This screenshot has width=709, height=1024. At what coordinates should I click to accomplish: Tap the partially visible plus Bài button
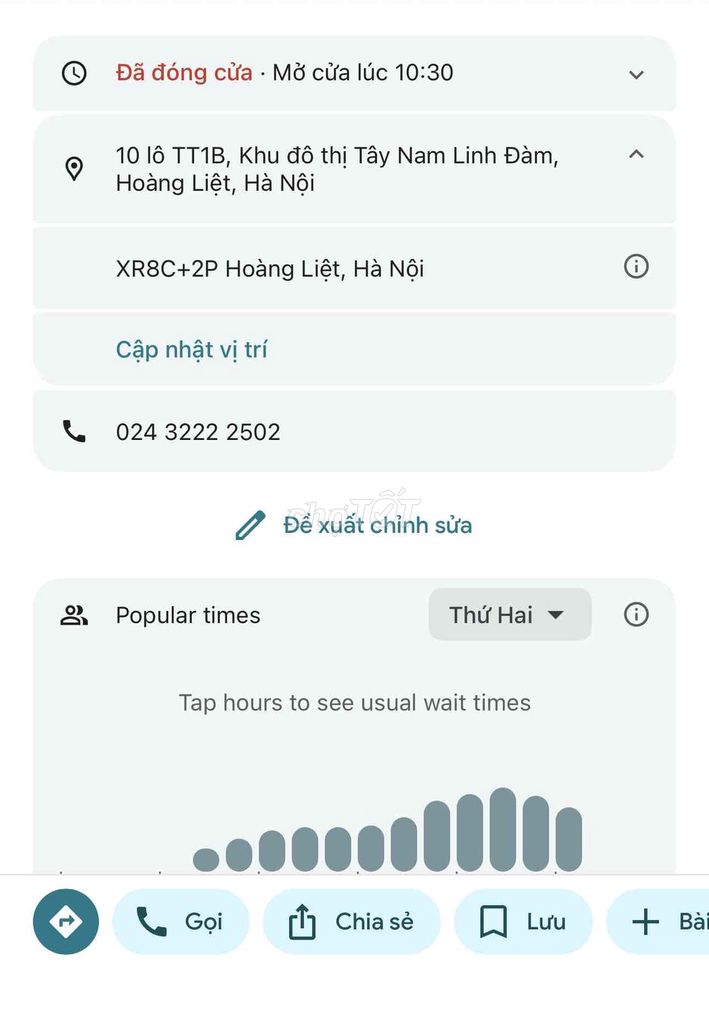[x=658, y=921]
